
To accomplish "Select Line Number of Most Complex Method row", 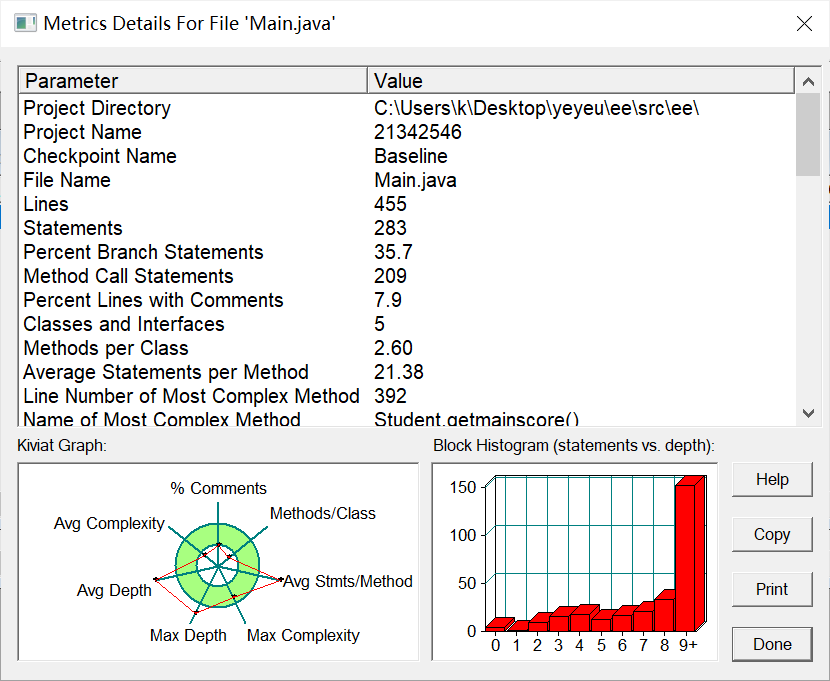I will tap(408, 396).
